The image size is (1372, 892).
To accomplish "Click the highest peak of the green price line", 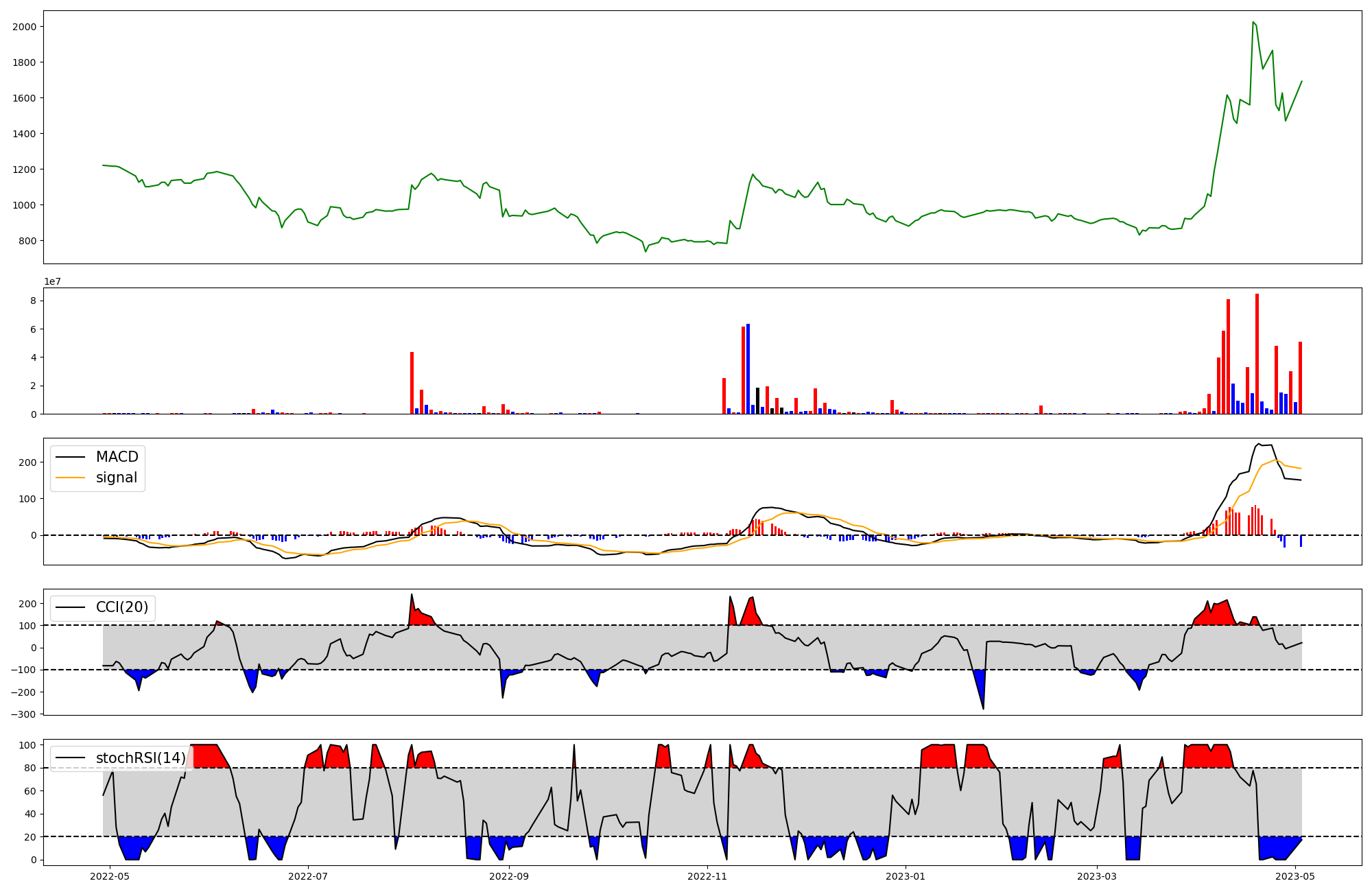I will tap(1253, 23).
